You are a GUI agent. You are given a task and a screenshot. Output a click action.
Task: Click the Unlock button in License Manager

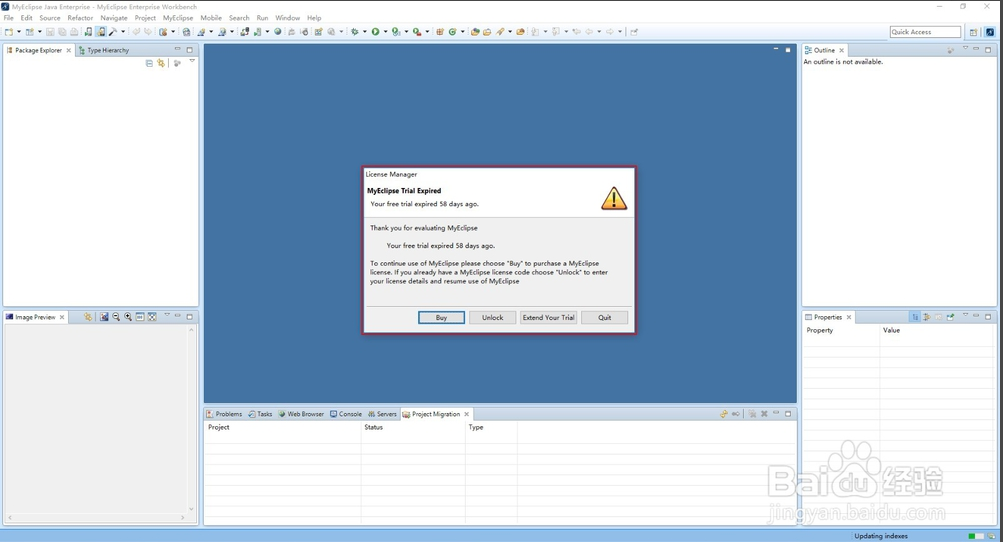point(493,317)
